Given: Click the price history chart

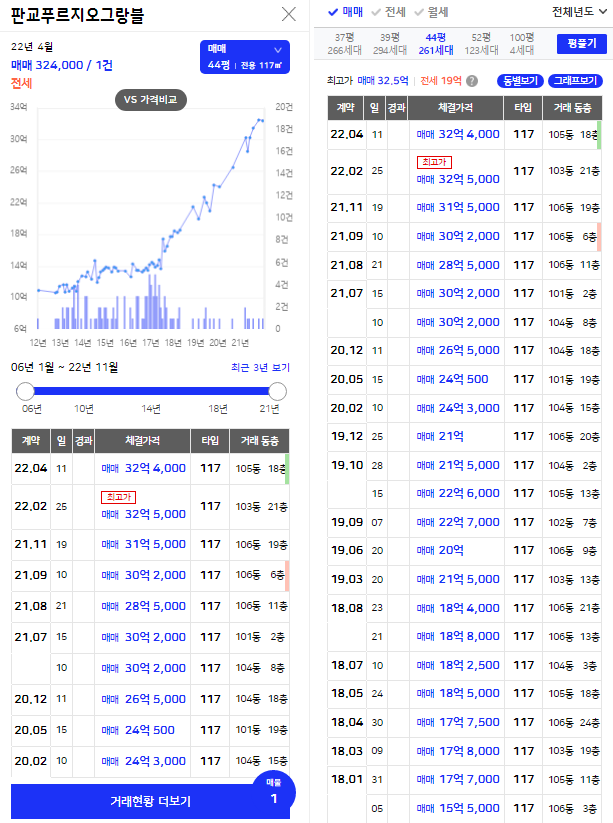Looking at the screenshot, I should 151,218.
